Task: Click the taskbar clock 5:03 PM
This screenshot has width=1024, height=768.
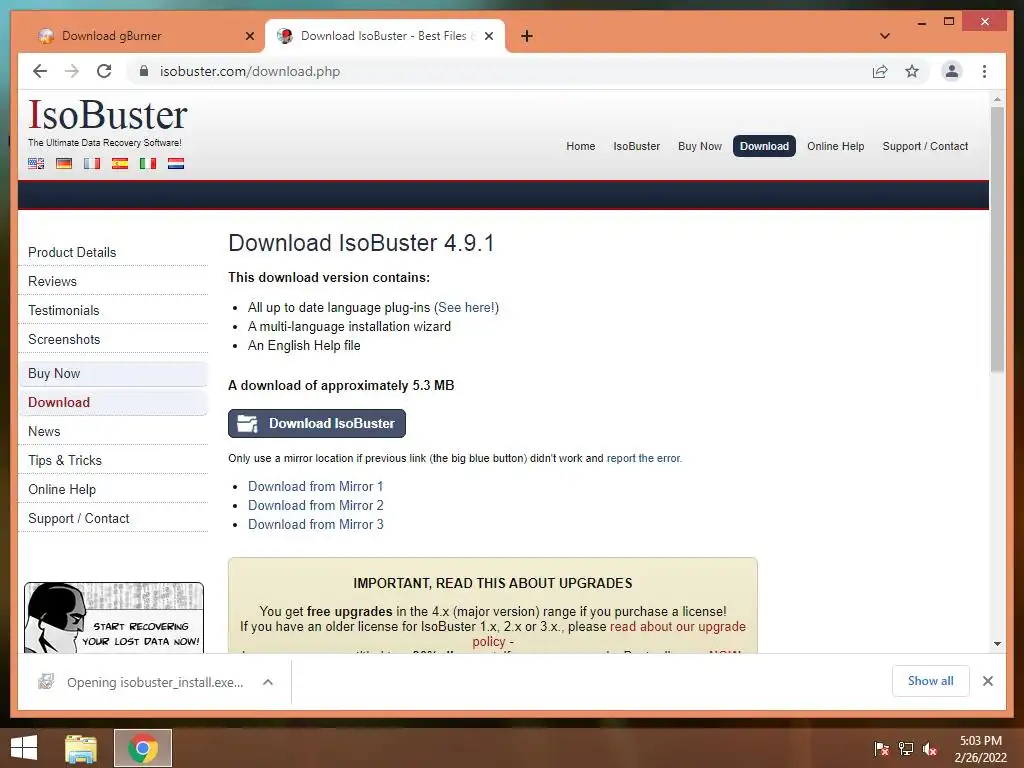Action: [x=980, y=741]
